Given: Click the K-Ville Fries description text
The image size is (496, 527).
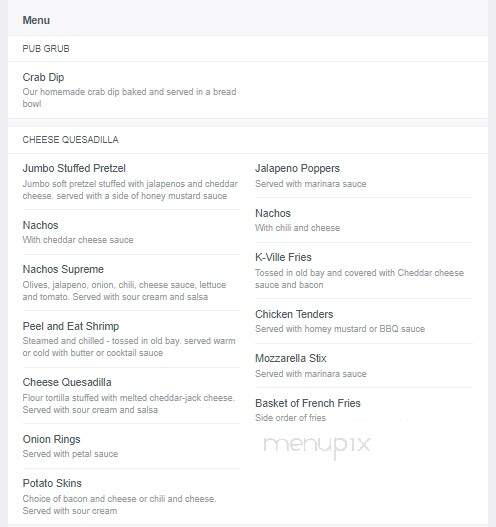Looking at the screenshot, I should (x=360, y=279).
